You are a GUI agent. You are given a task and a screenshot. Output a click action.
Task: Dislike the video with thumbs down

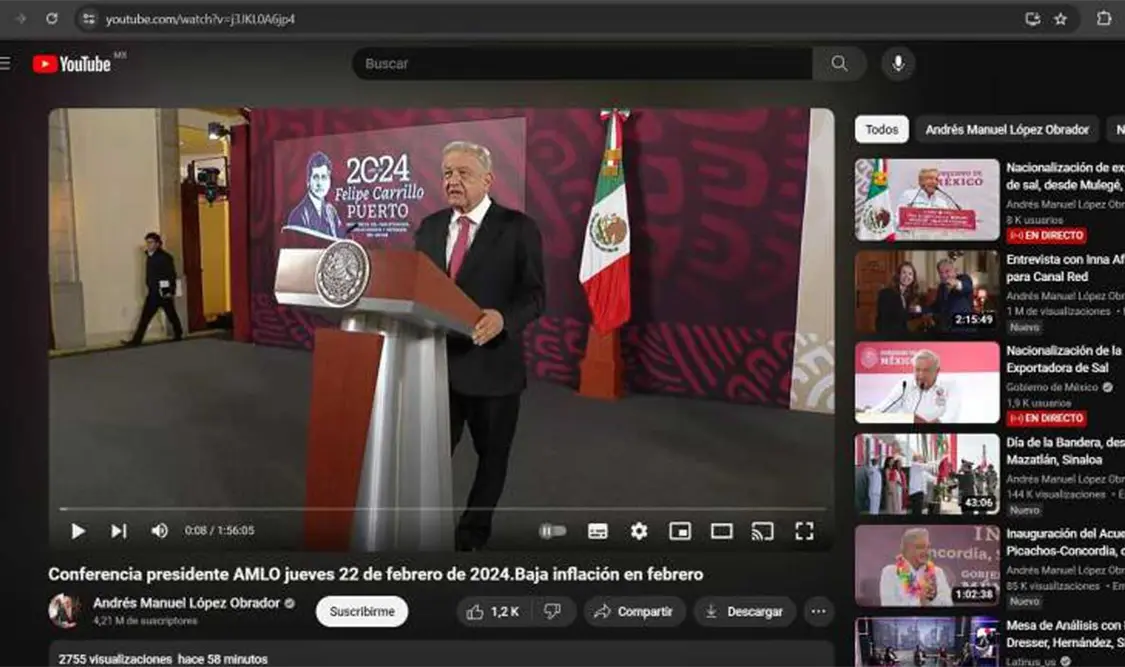point(552,611)
